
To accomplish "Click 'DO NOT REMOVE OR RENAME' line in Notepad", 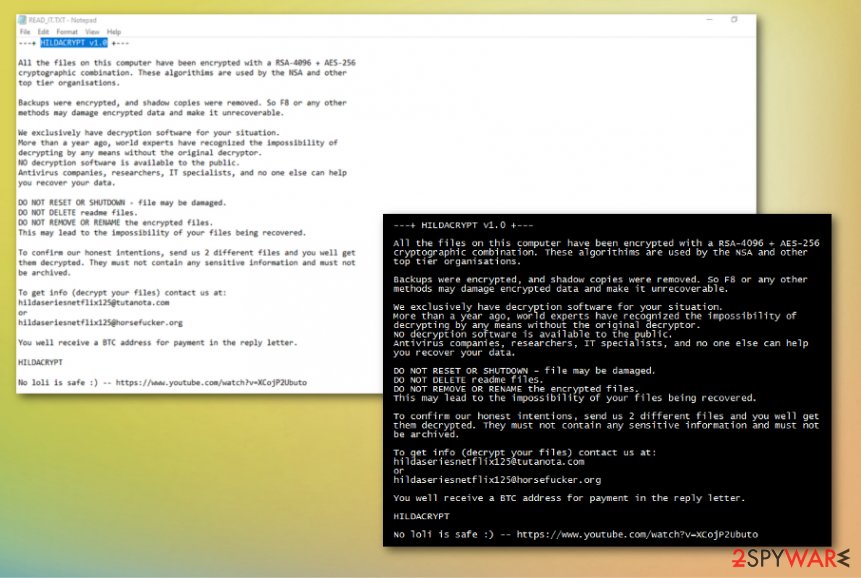I will coord(115,223).
